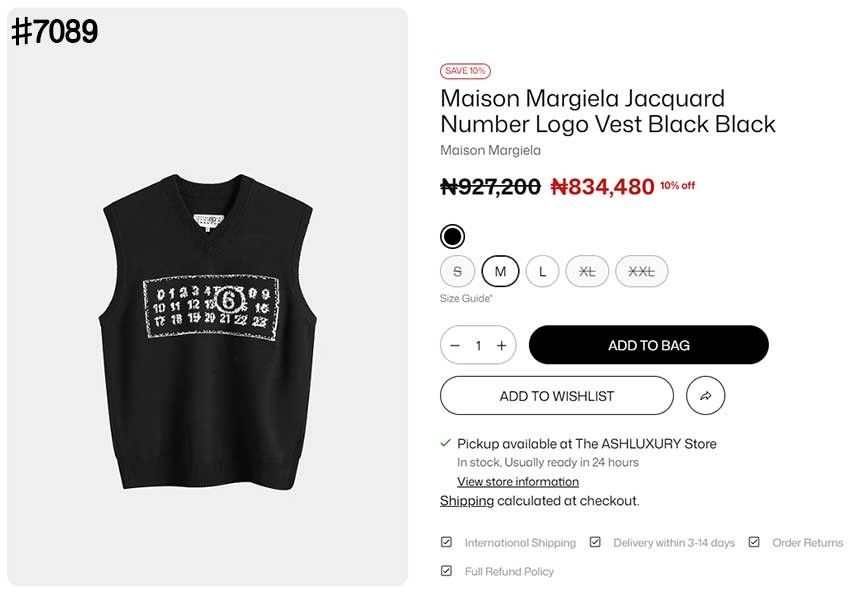The height and width of the screenshot is (593, 860).
Task: Pick size L
Action: tap(542, 271)
